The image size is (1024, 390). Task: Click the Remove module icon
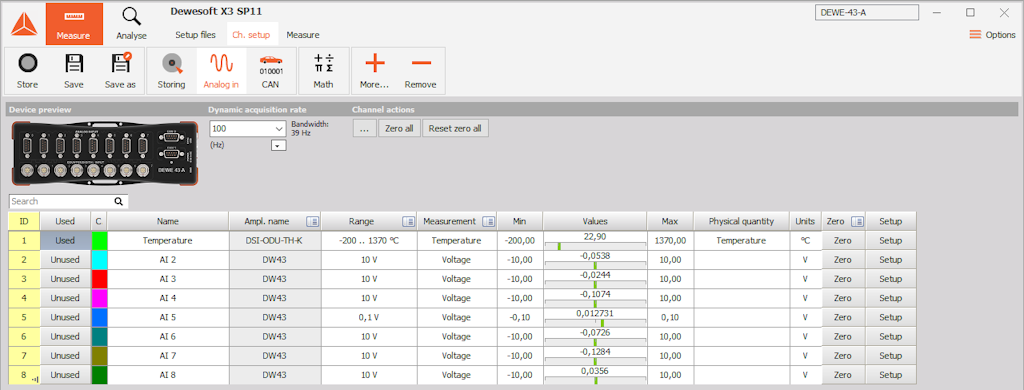point(421,71)
